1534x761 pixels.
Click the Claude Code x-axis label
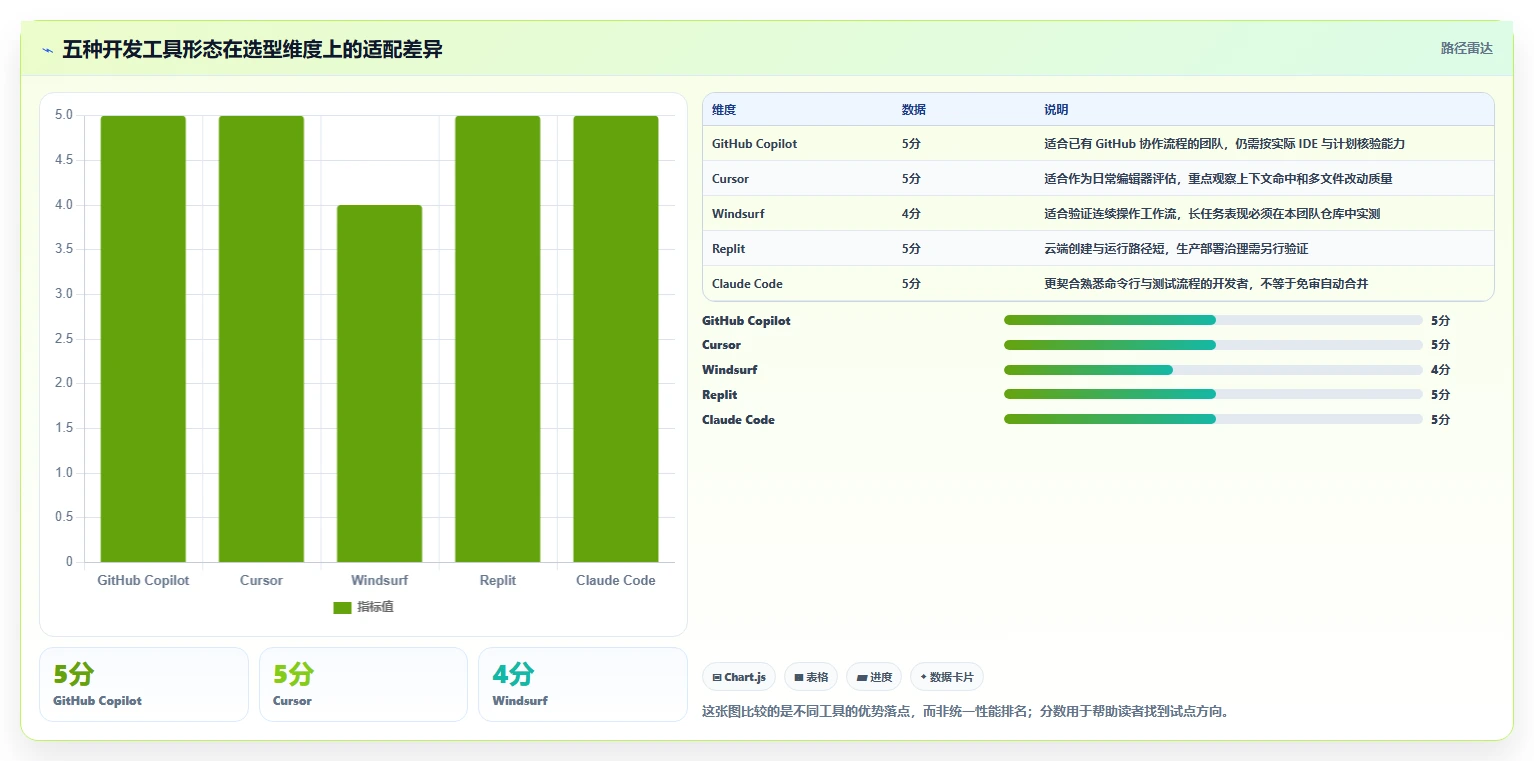616,580
